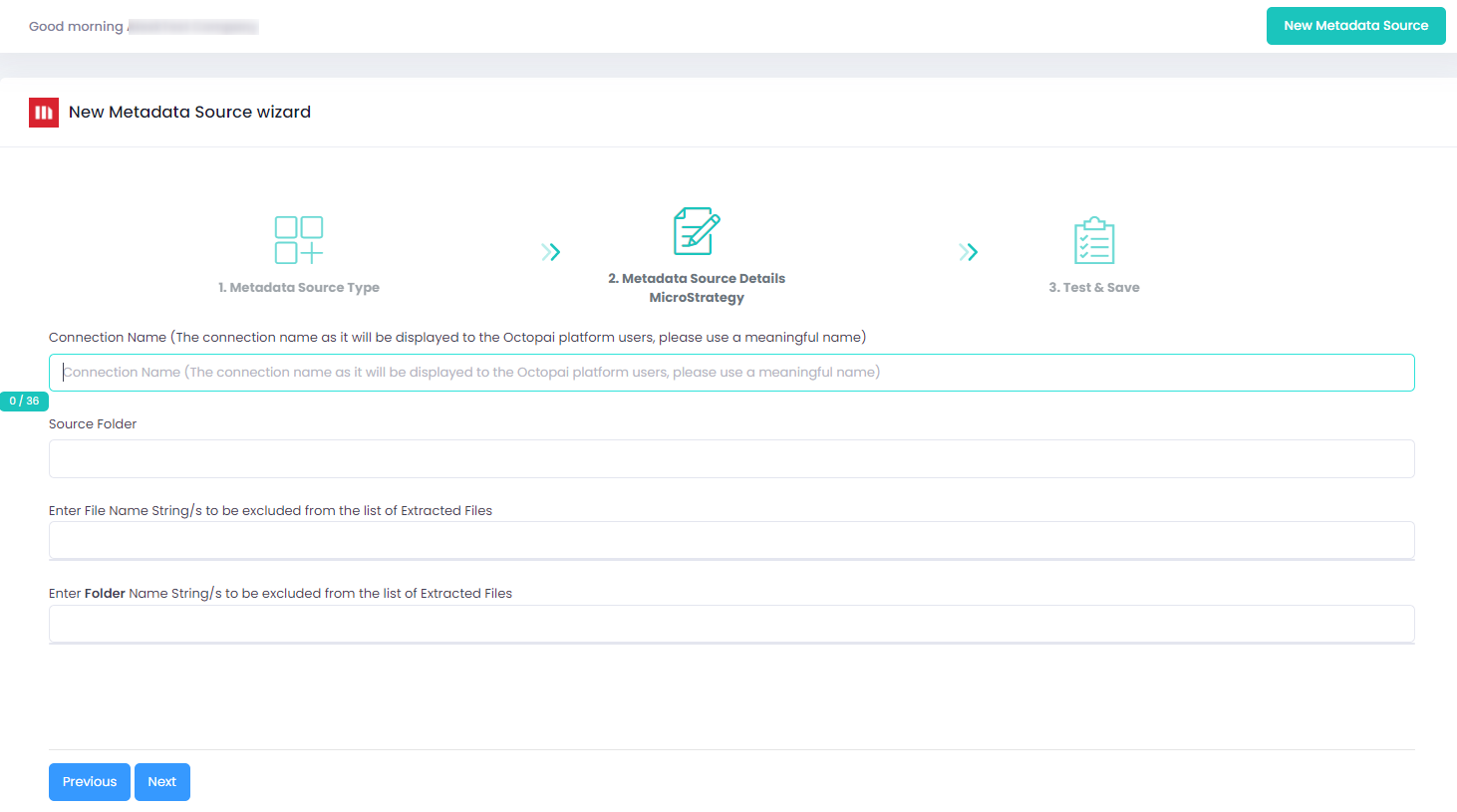Click the 0 / 36 character counter badge
Image resolution: width=1457 pixels, height=812 pixels.
pyautogui.click(x=24, y=401)
